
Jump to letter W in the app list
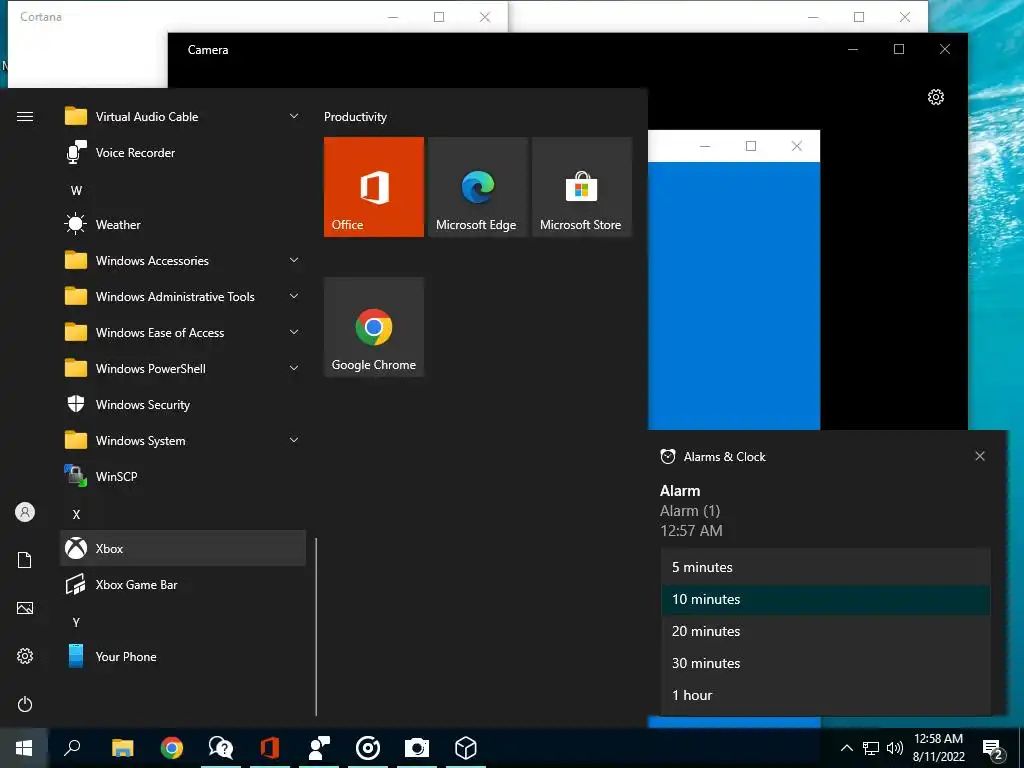pyautogui.click(x=76, y=191)
